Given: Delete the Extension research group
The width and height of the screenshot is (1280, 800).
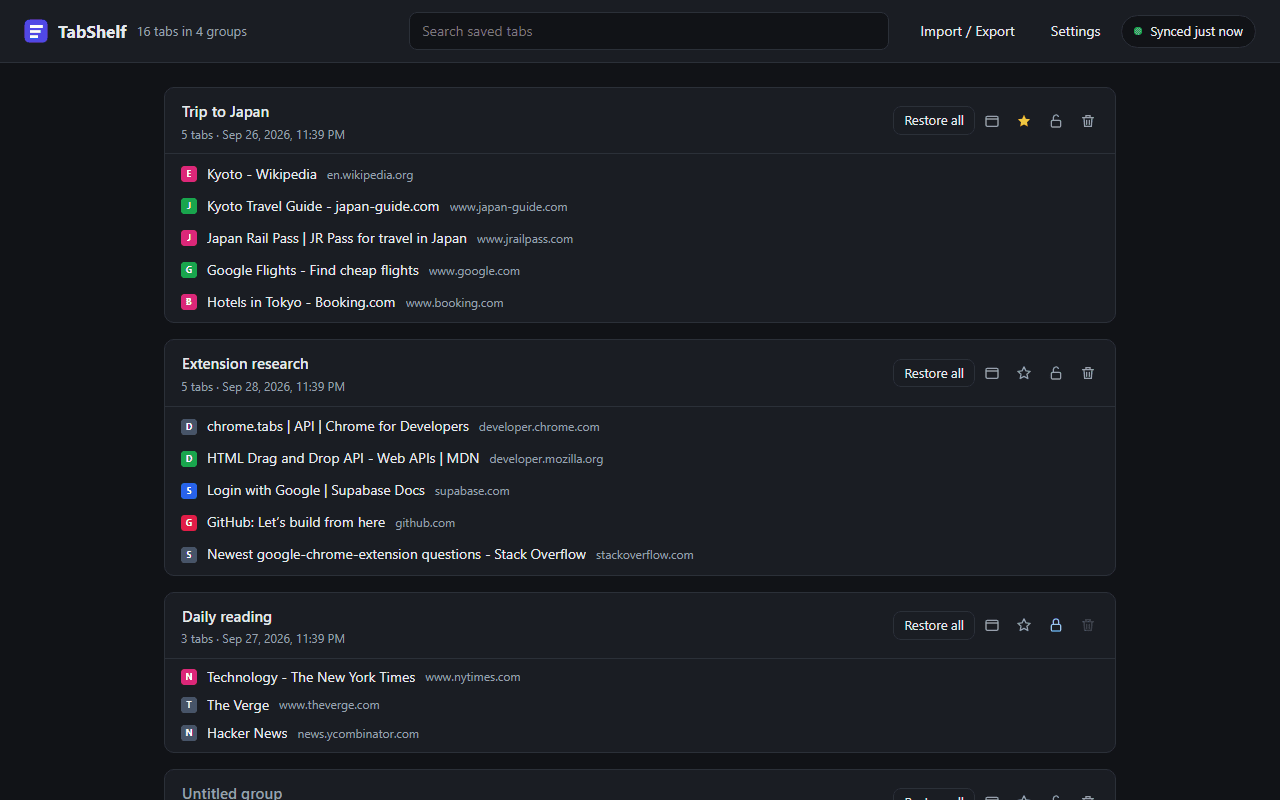Looking at the screenshot, I should pyautogui.click(x=1088, y=373).
